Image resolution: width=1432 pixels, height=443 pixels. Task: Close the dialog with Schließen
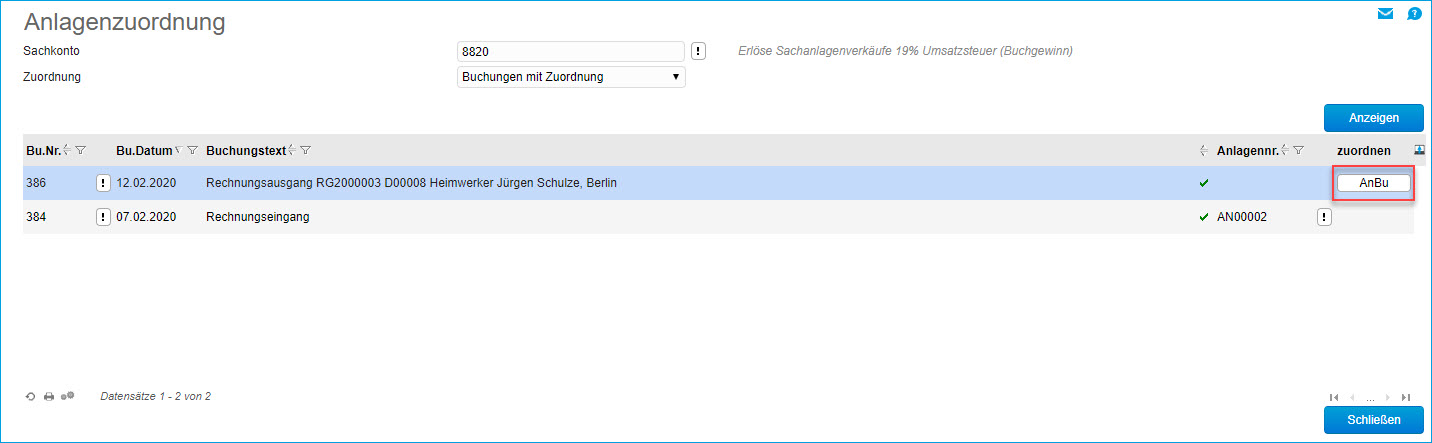tap(1373, 420)
